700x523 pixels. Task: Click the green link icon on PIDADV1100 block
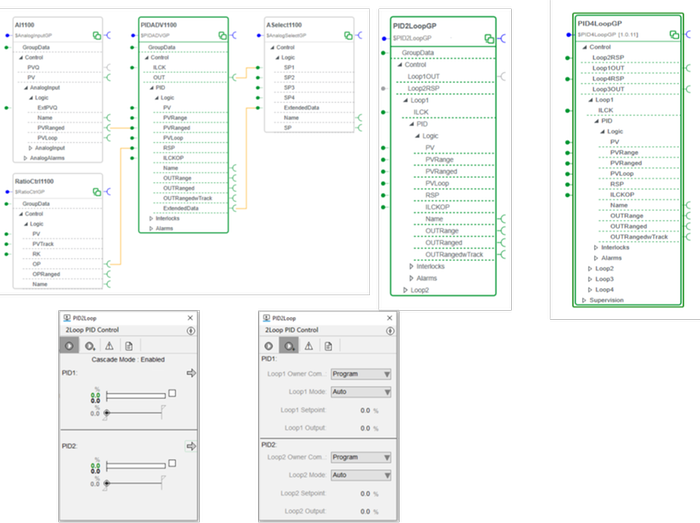(222, 35)
